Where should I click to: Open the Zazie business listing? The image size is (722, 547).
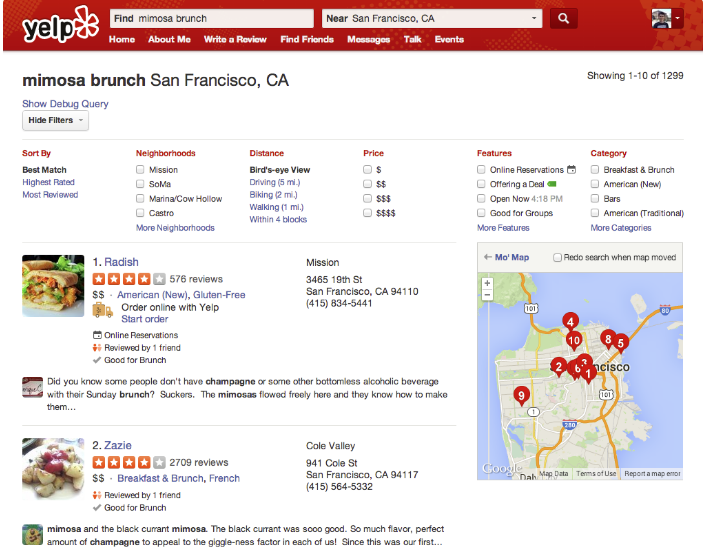point(117,445)
